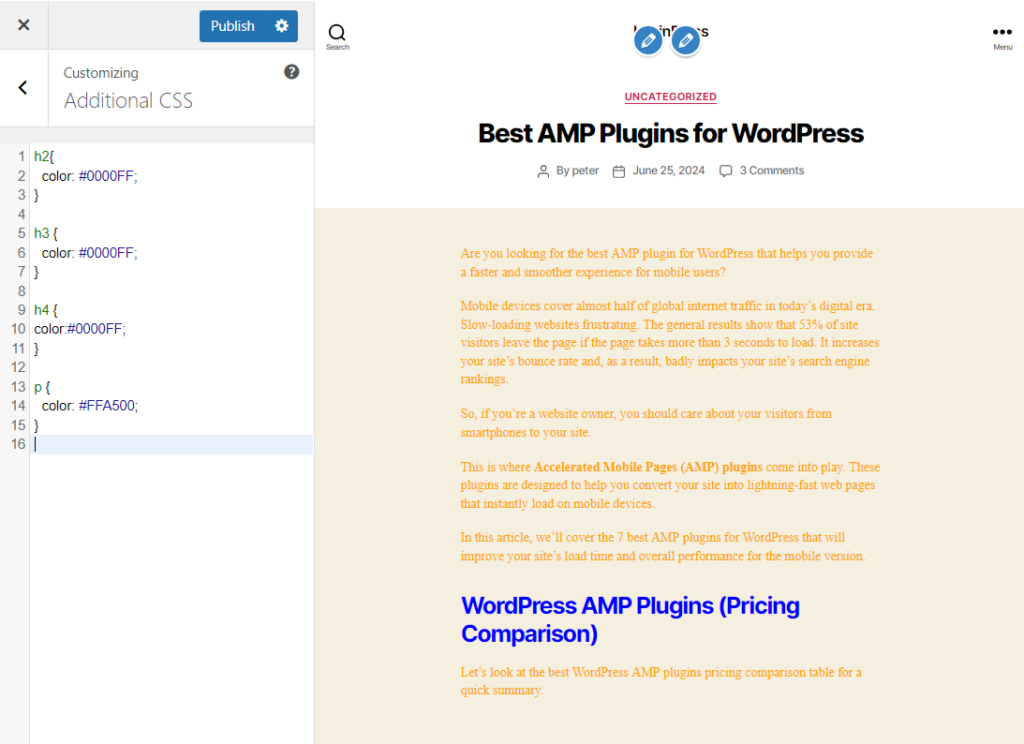Click the '#FFA500' color value in editor
Viewport: 1024px width, 744px height.
[x=106, y=406]
